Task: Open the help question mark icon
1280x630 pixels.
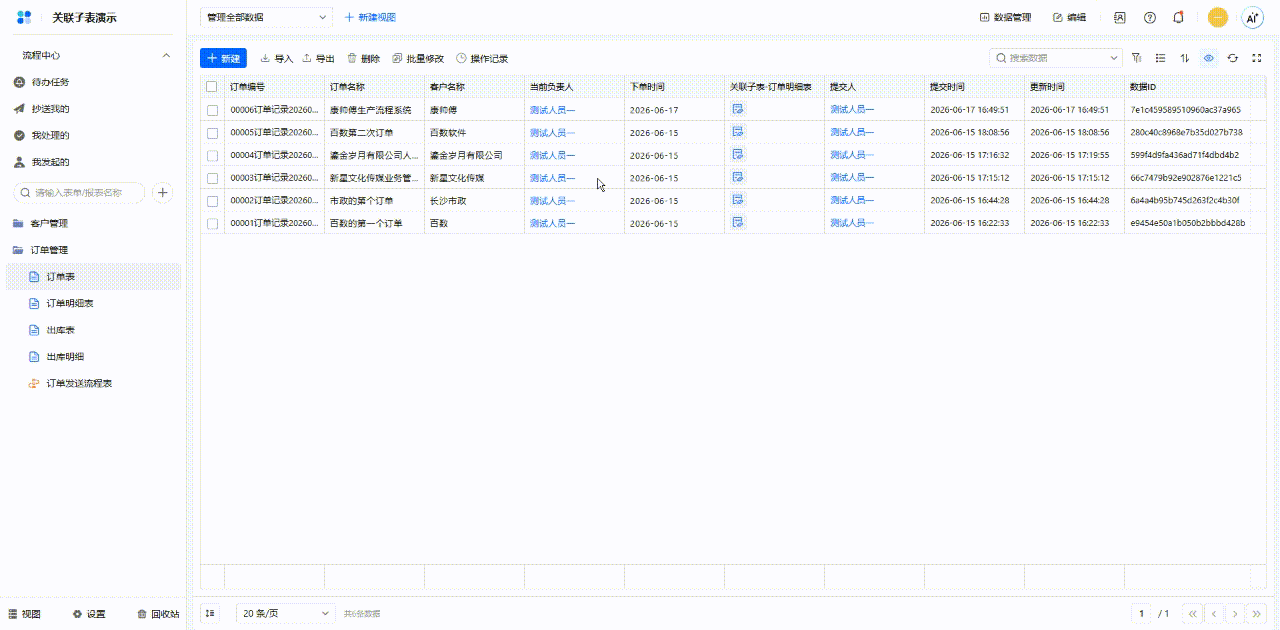Action: [x=1150, y=17]
